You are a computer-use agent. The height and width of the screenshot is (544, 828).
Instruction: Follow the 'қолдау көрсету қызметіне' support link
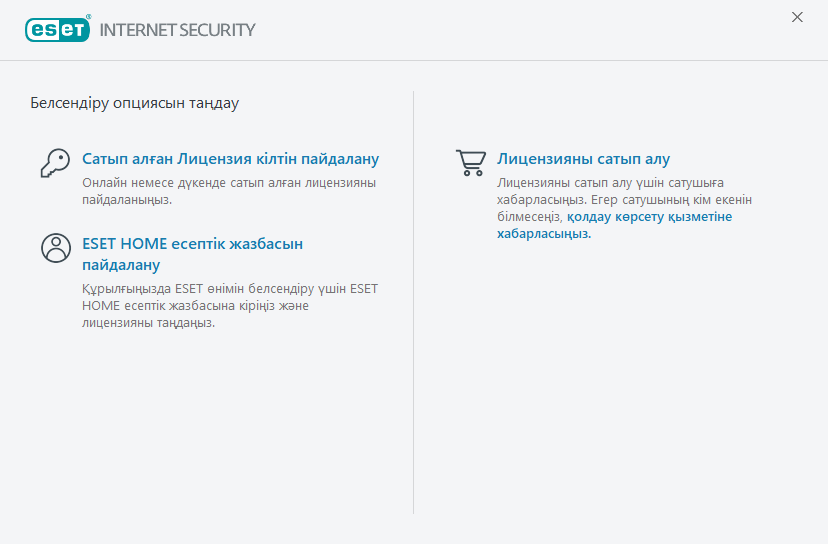click(x=649, y=216)
